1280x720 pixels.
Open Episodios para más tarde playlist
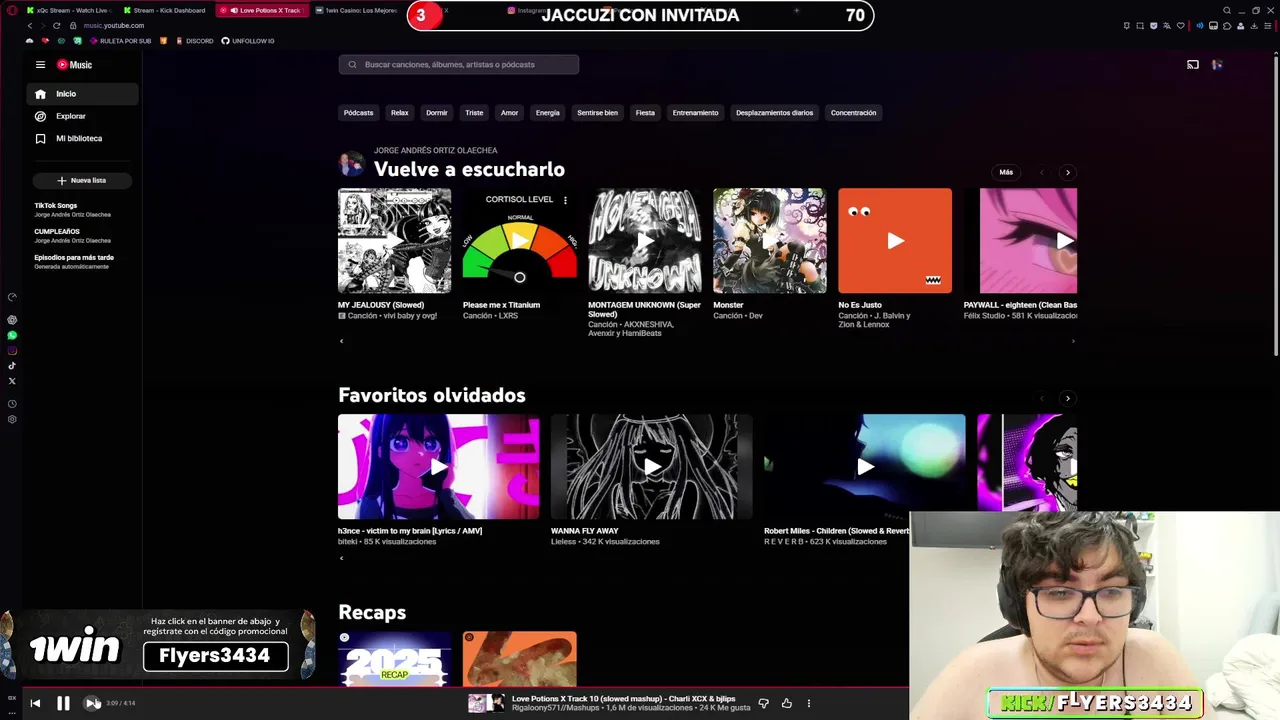pos(74,261)
